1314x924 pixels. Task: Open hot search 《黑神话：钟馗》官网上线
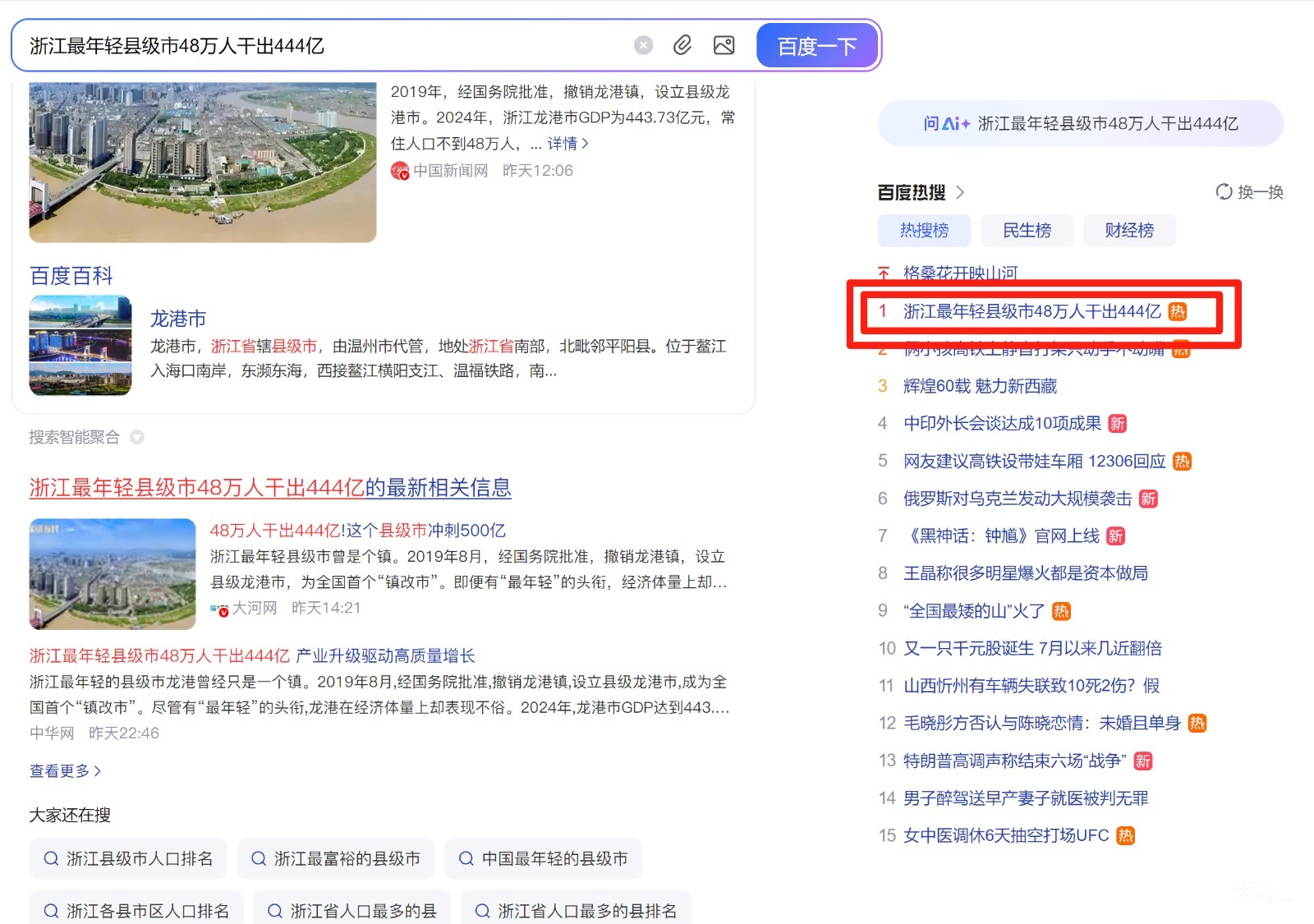(1001, 536)
